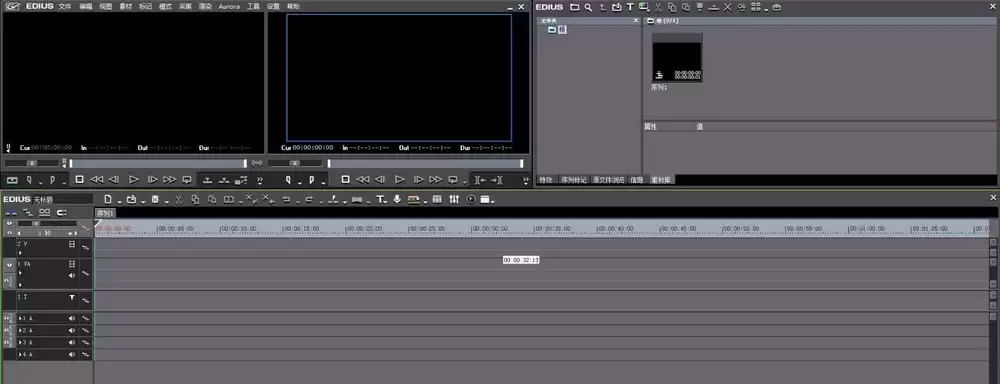Set In point in recorder monitor
1000x384 pixels.
(x=288, y=180)
